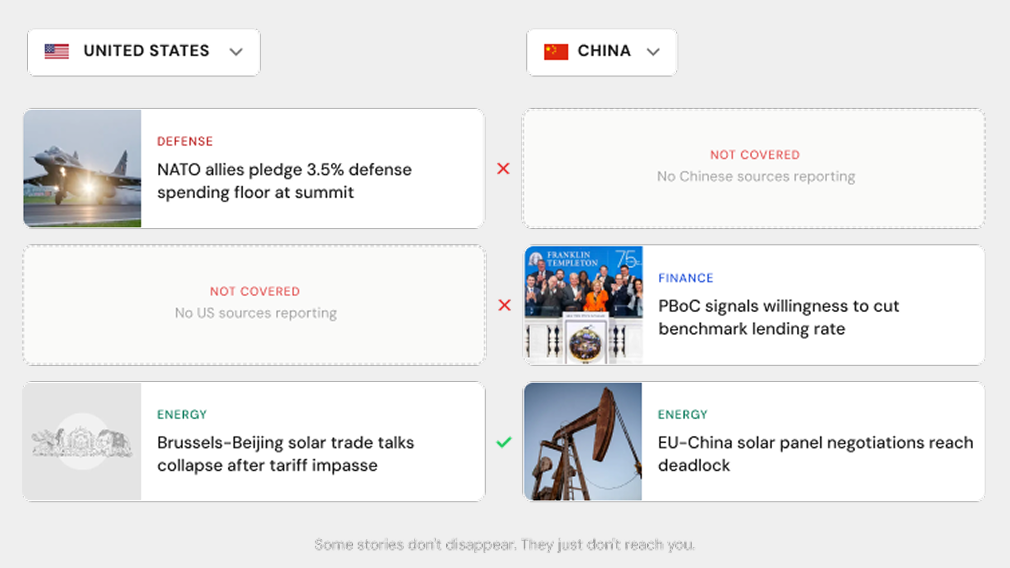Open oil pump jack thumbnail

tap(583, 442)
